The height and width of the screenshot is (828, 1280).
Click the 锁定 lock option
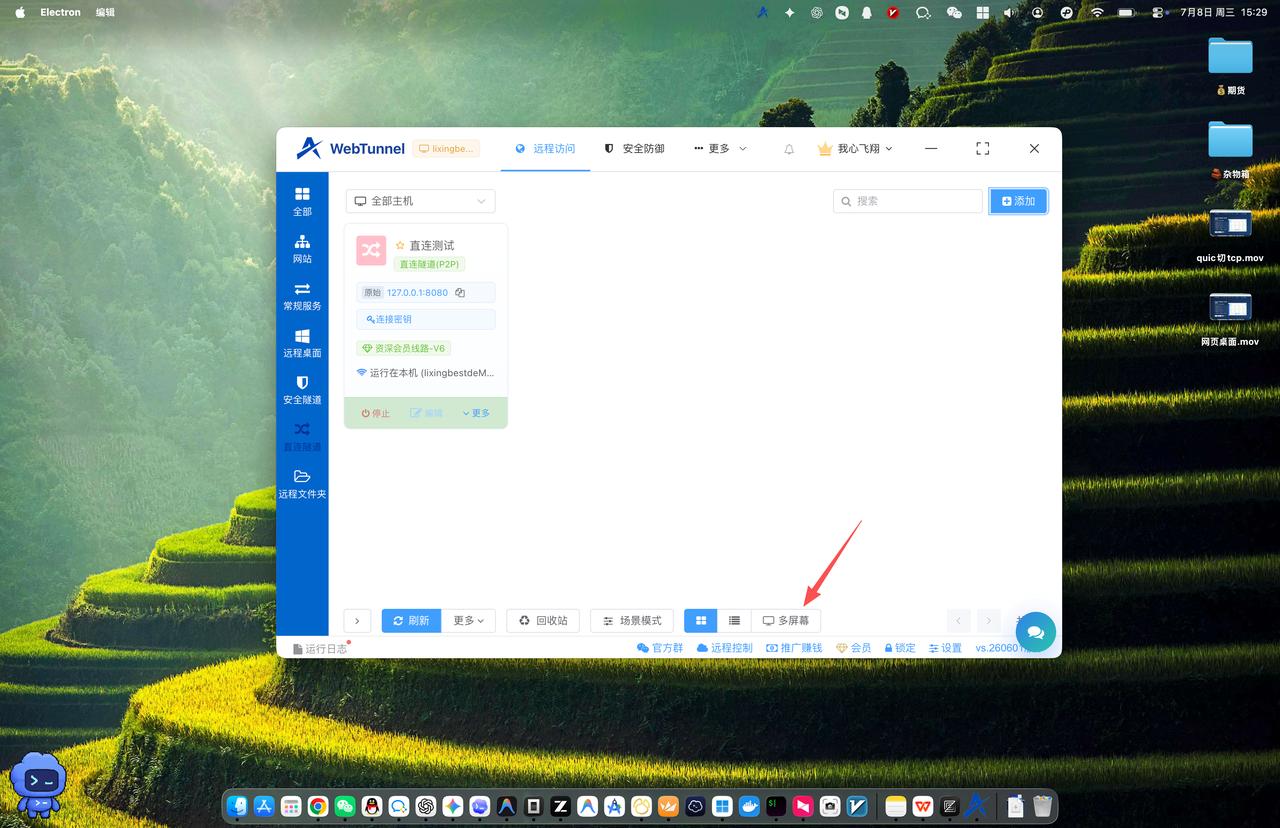[900, 648]
